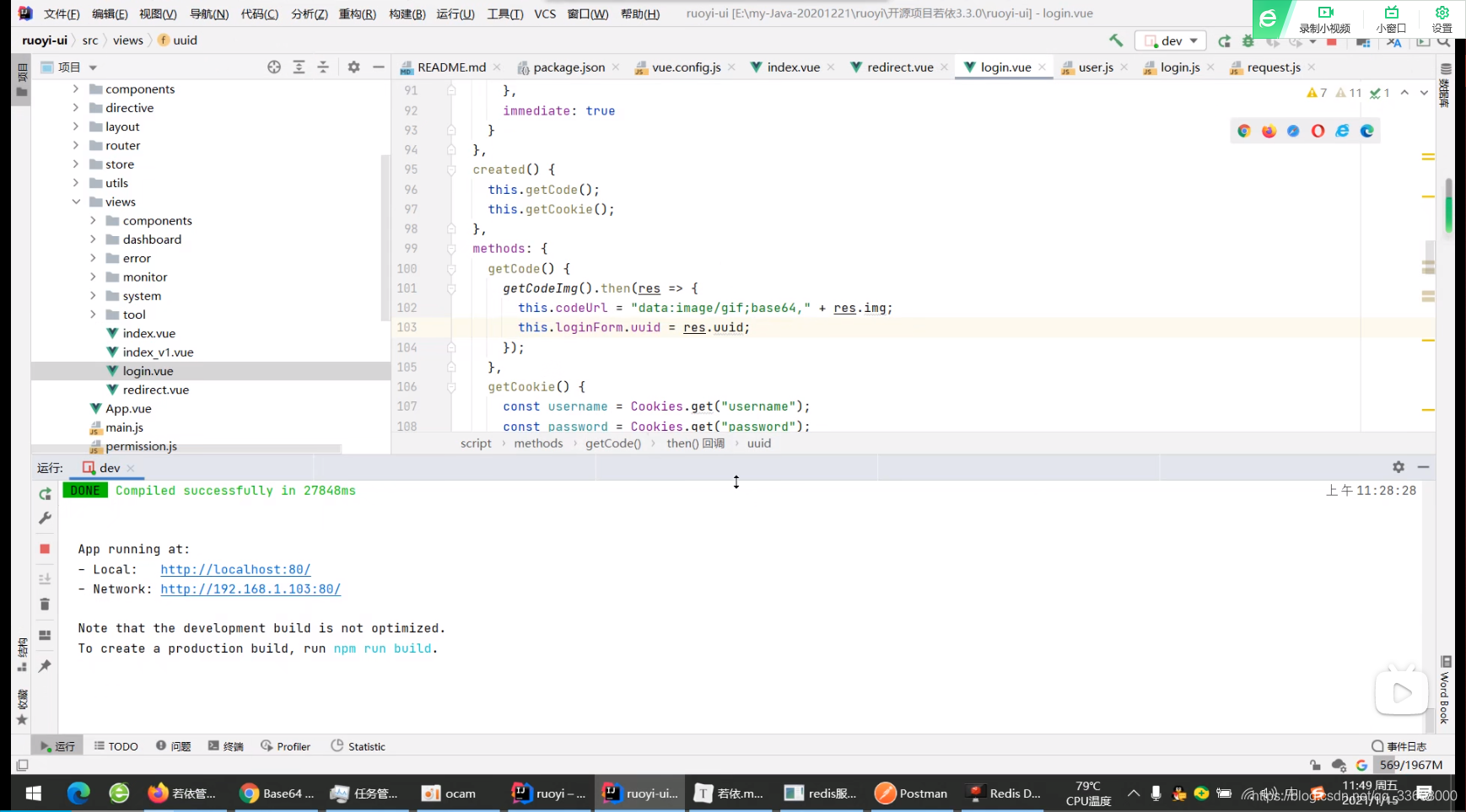Open the 文件(F) menu
Image resolution: width=1466 pixels, height=812 pixels.
click(x=62, y=13)
